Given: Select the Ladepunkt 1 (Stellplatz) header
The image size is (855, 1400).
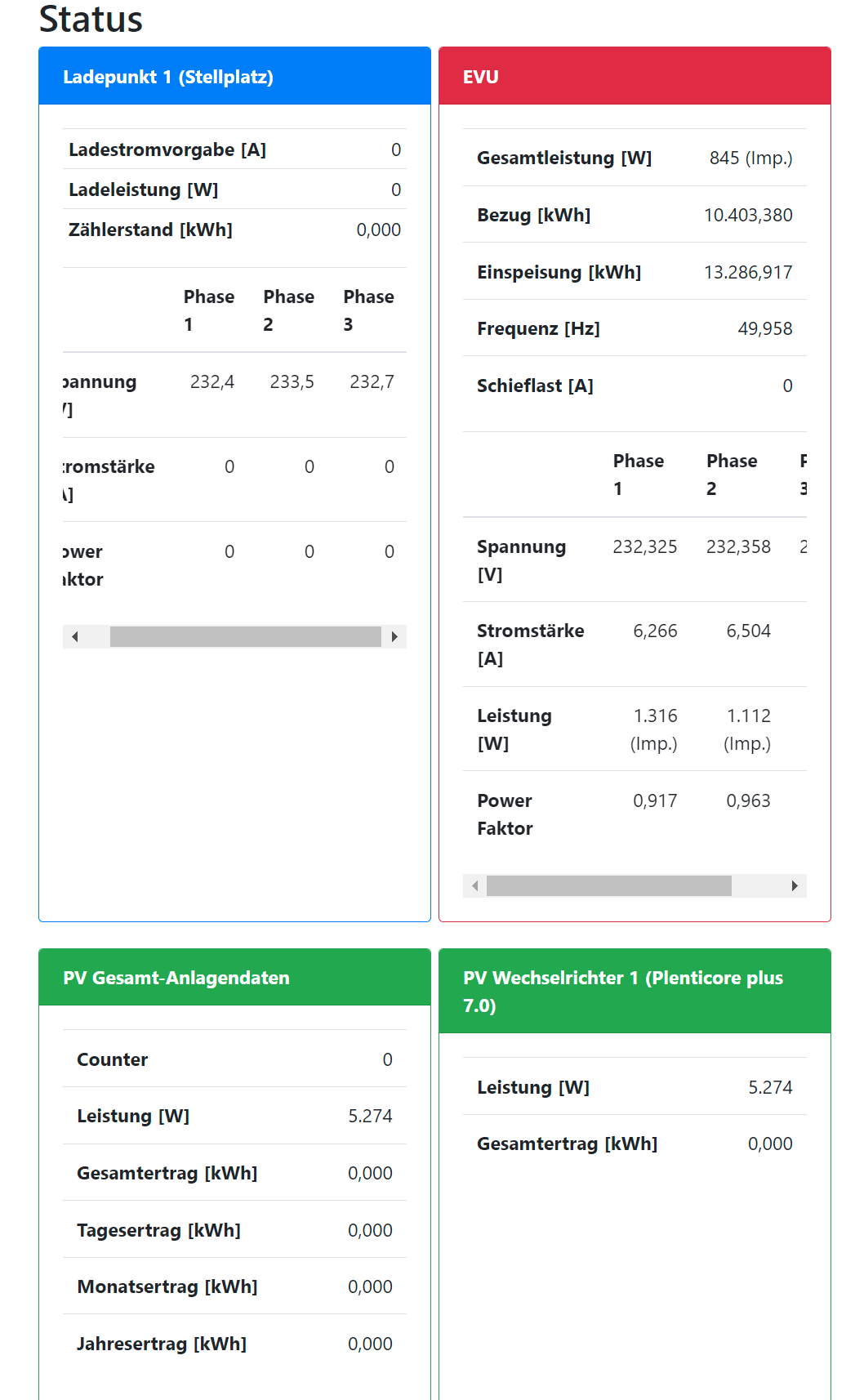Looking at the screenshot, I should (168, 77).
